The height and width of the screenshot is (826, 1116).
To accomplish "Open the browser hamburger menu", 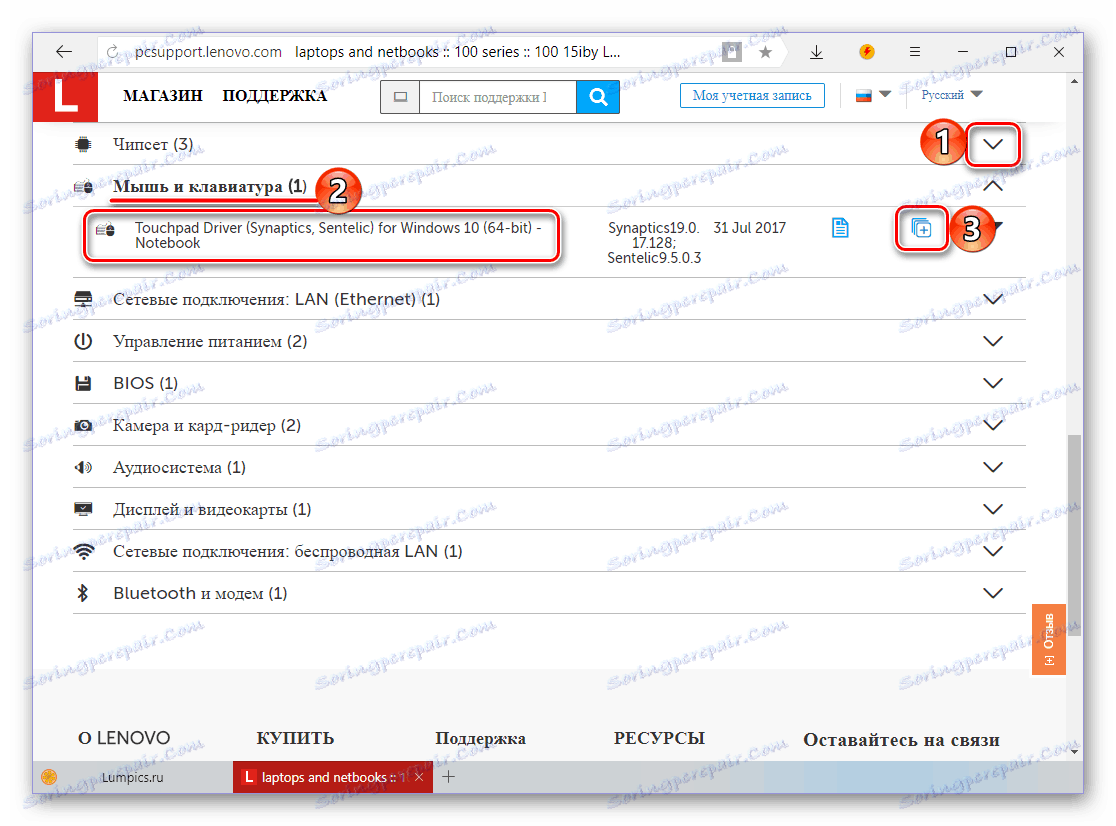I will click(915, 51).
